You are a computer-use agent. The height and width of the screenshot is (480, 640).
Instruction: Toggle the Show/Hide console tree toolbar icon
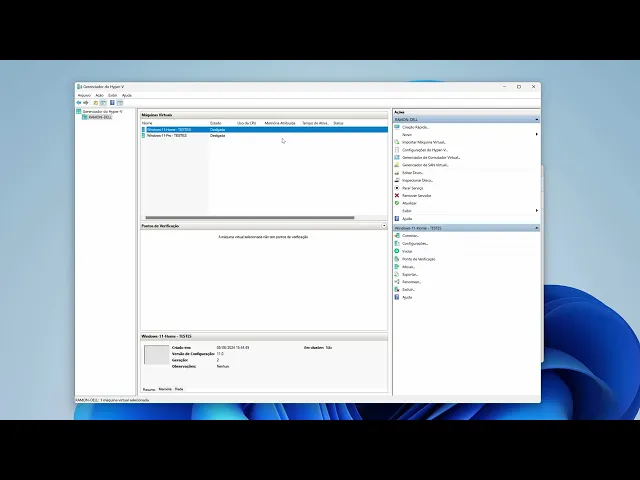coord(103,103)
